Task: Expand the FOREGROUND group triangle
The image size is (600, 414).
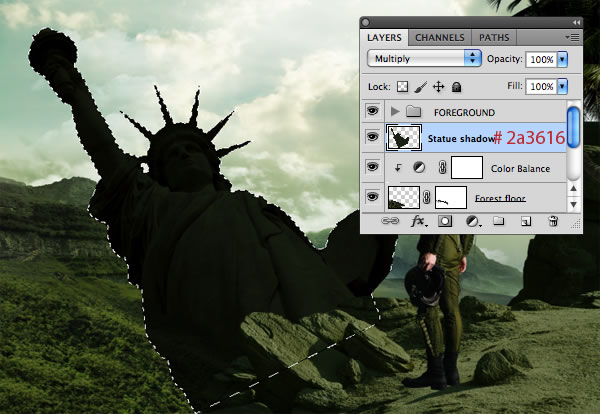Action: 395,112
